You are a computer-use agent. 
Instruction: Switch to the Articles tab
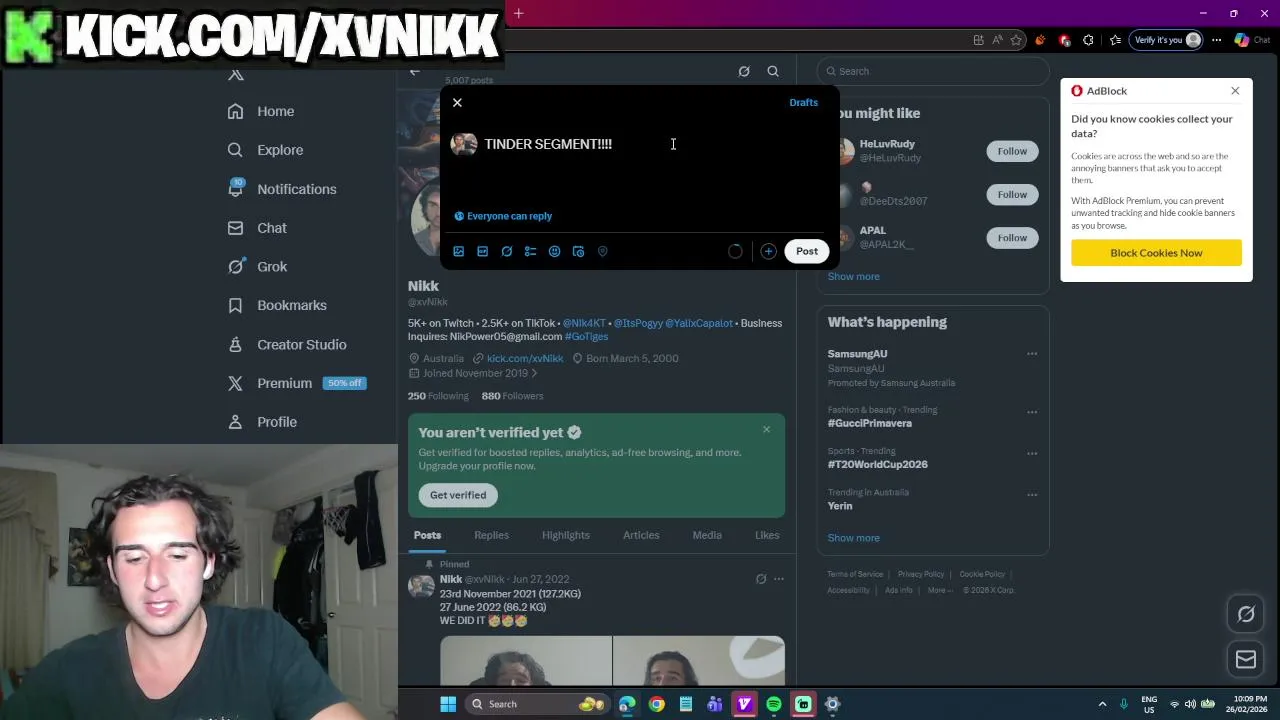coord(641,535)
